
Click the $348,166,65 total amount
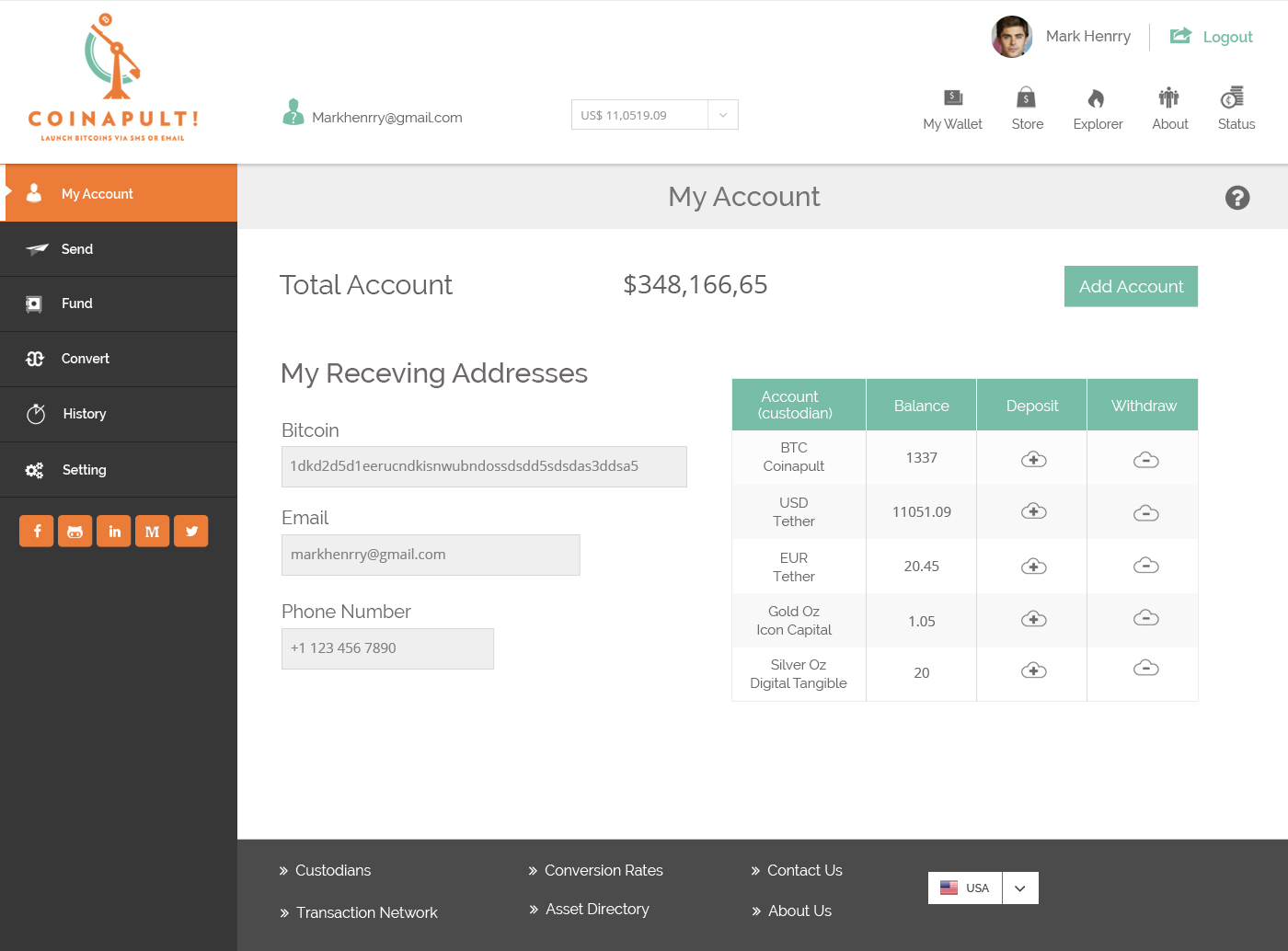[x=696, y=285]
